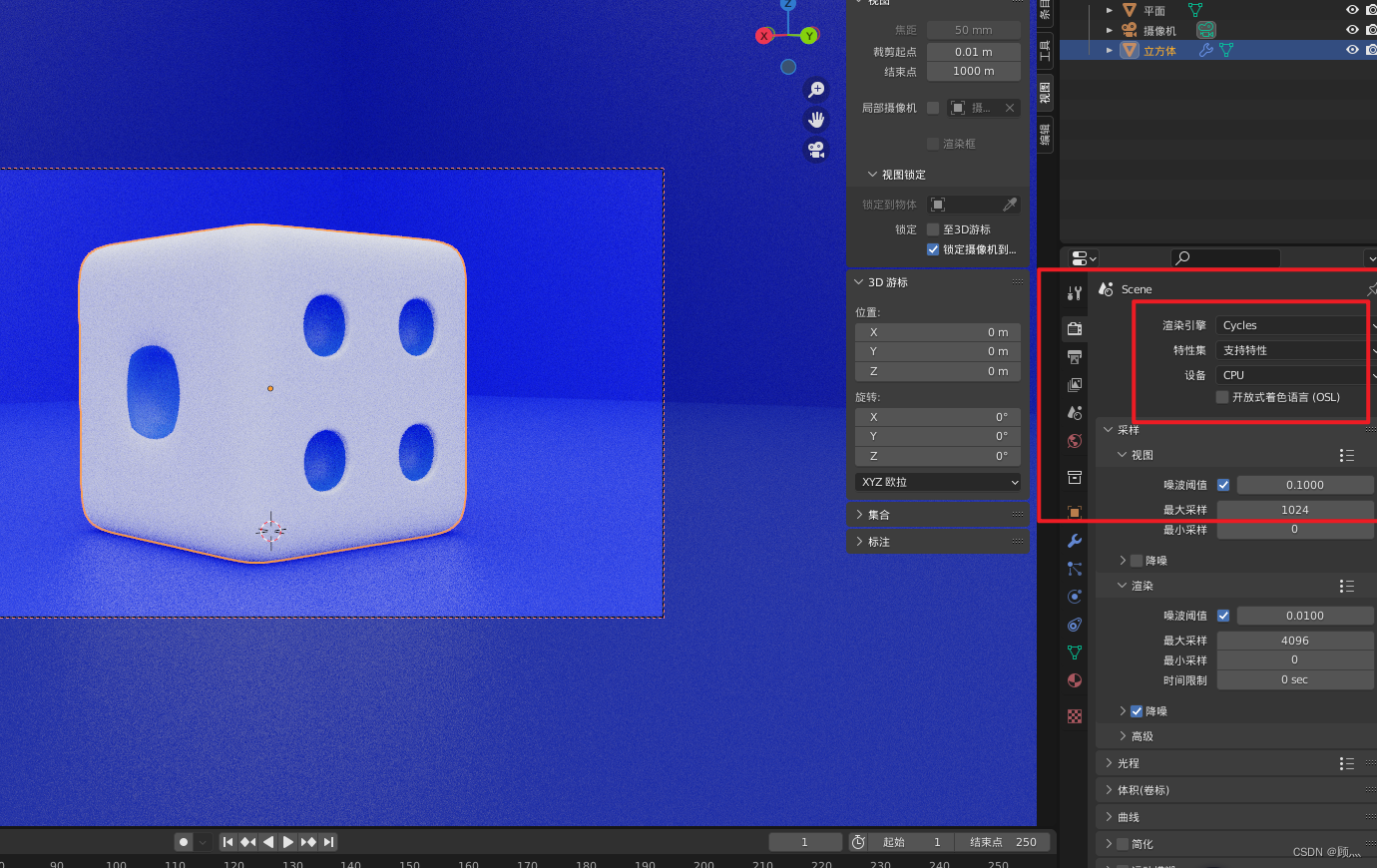Viewport: 1377px width, 868px height.
Task: Switch to 编辑 sidebar tab
Action: (x=1045, y=135)
